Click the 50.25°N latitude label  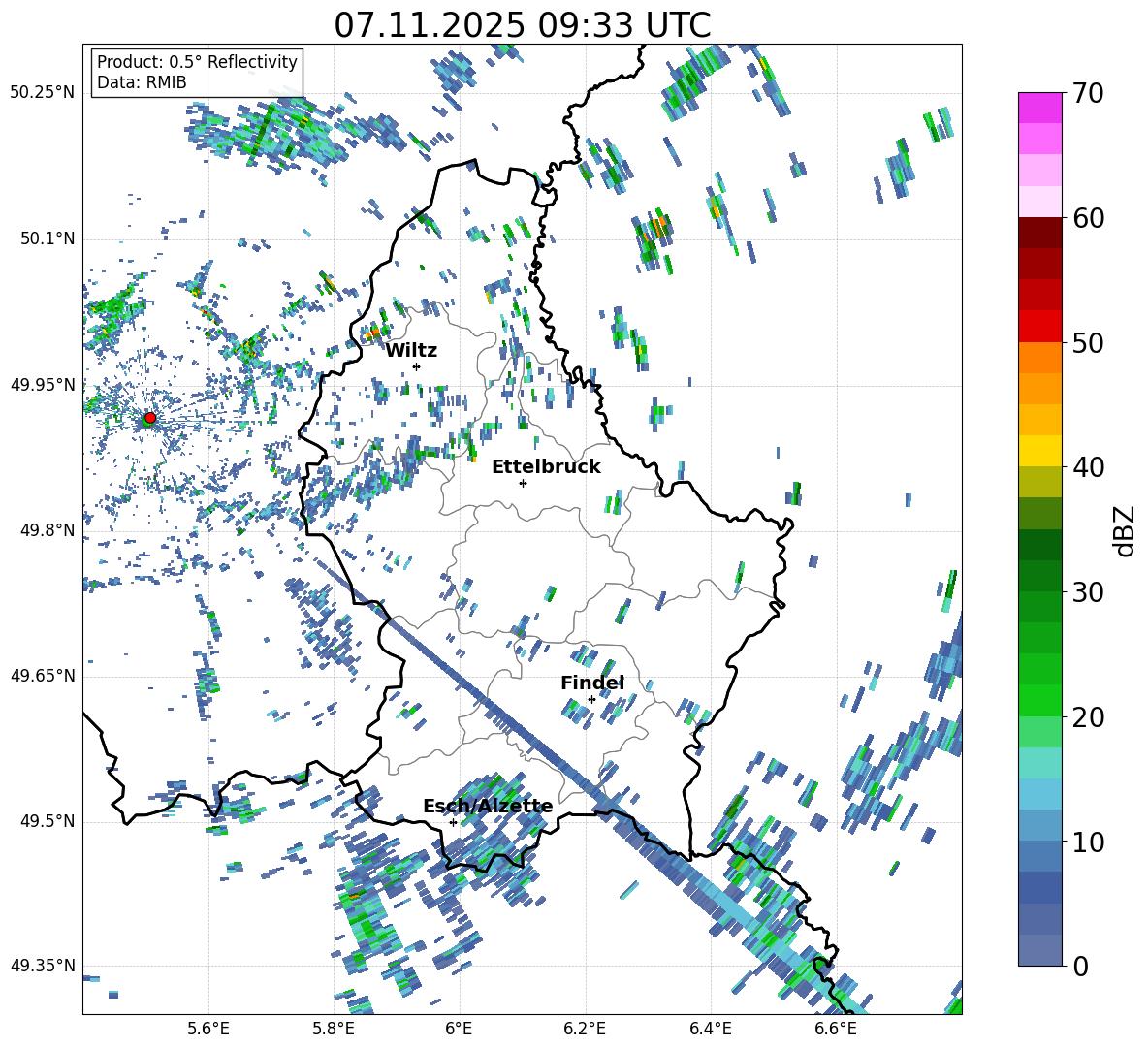(x=43, y=93)
